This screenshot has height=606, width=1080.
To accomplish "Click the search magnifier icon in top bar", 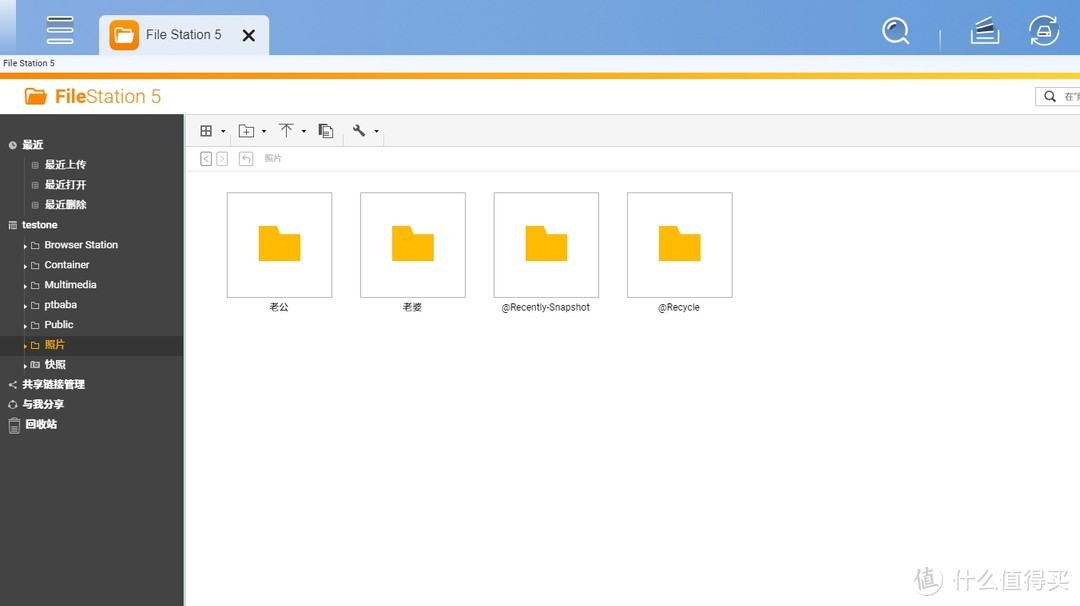I will 895,31.
